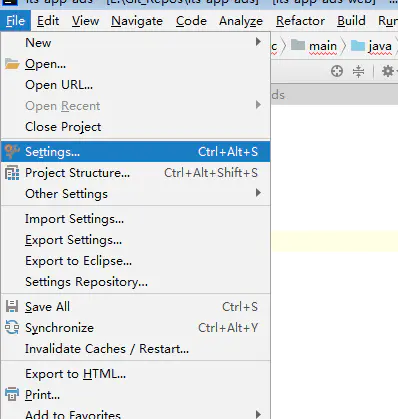Open the Refactor menu

(300, 21)
